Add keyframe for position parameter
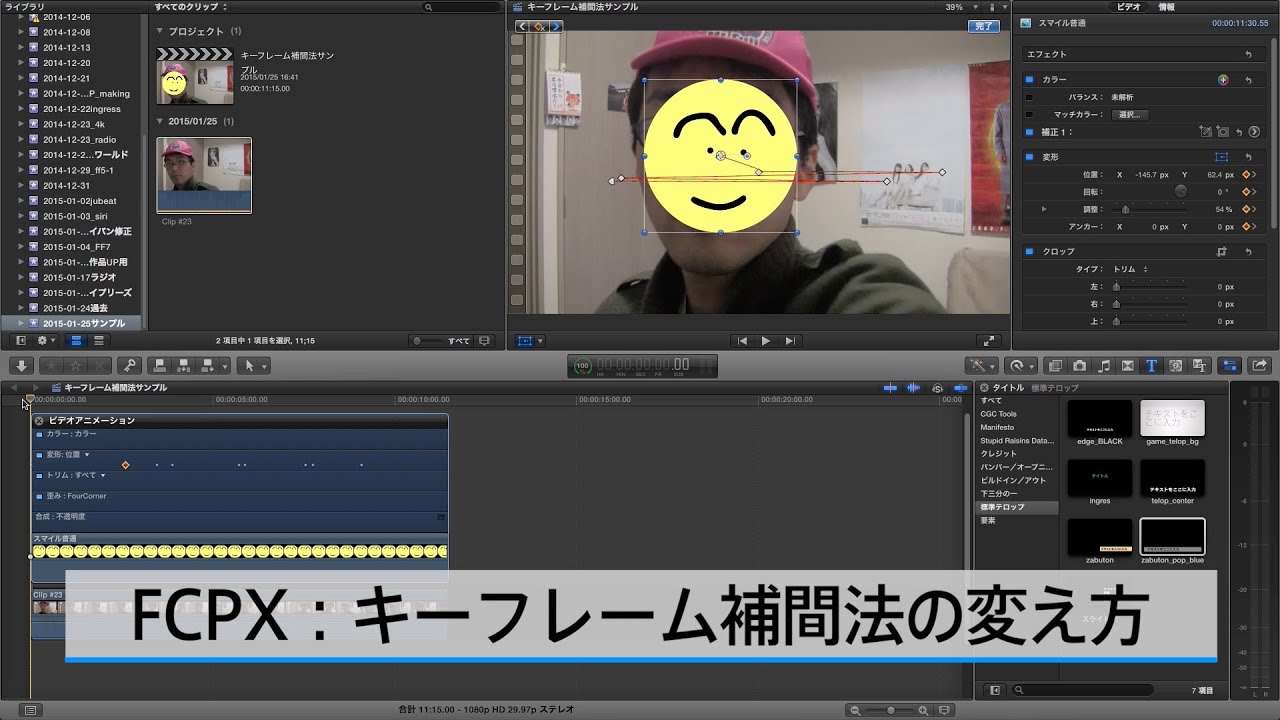 pyautogui.click(x=1248, y=174)
